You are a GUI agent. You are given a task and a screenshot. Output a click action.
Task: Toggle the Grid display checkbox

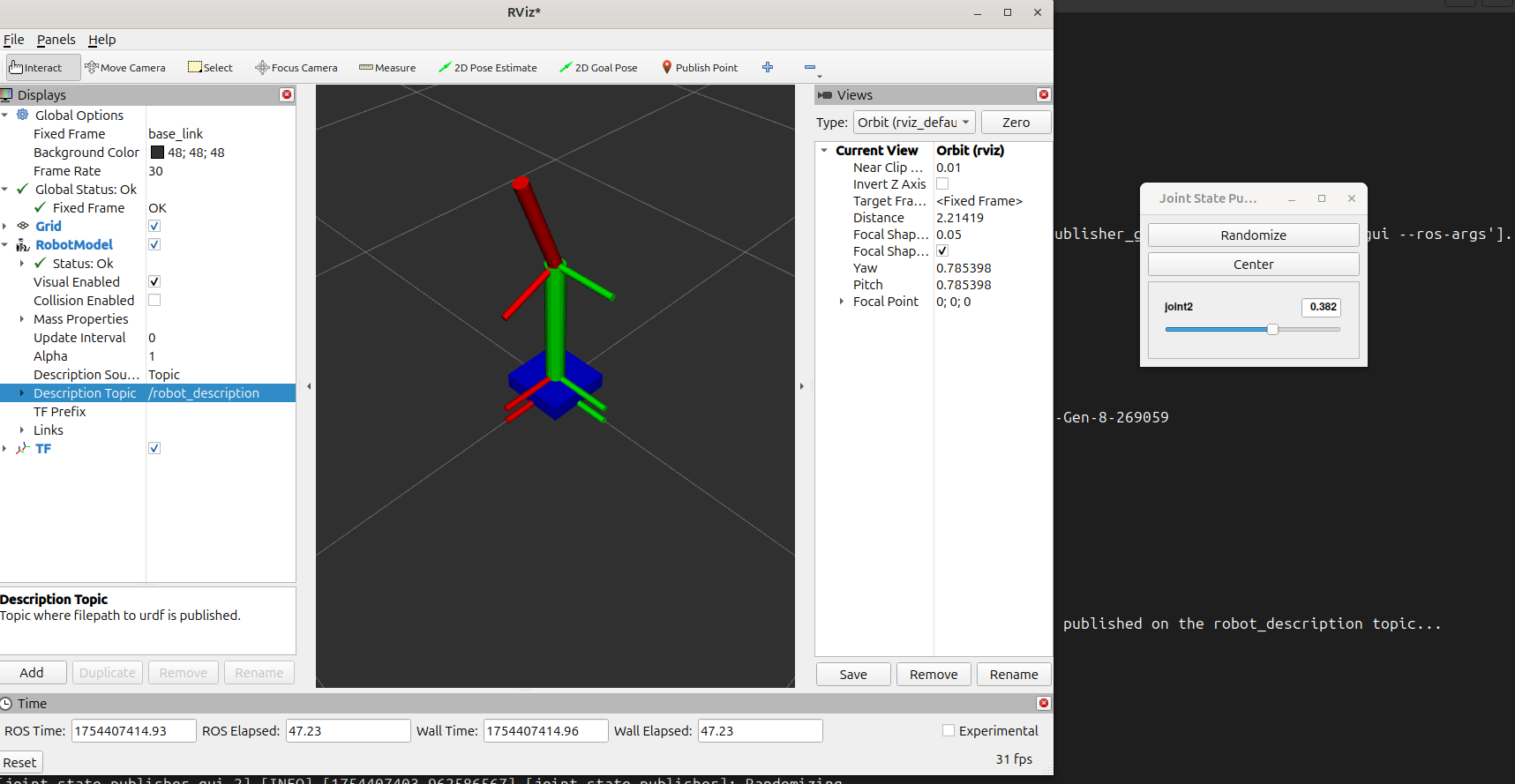[x=154, y=227]
